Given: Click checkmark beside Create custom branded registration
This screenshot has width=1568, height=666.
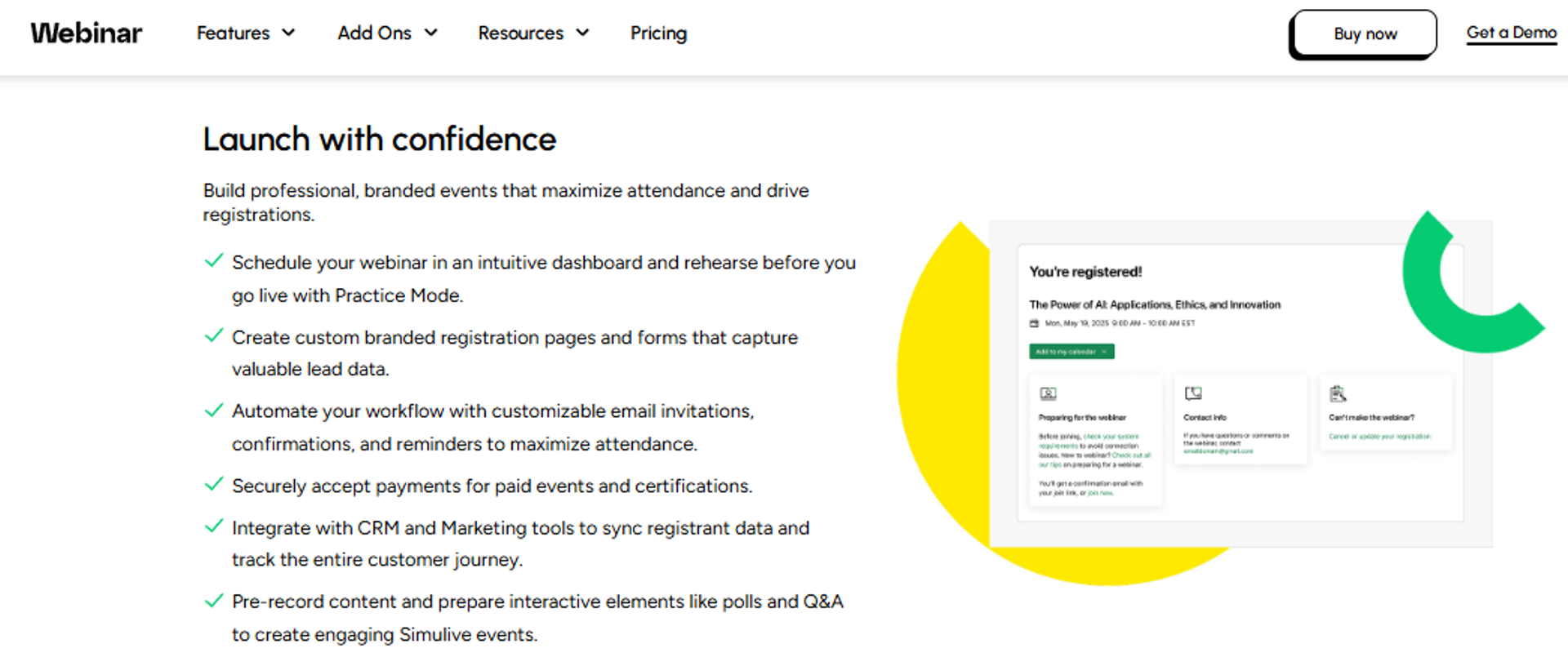Looking at the screenshot, I should pyautogui.click(x=214, y=336).
